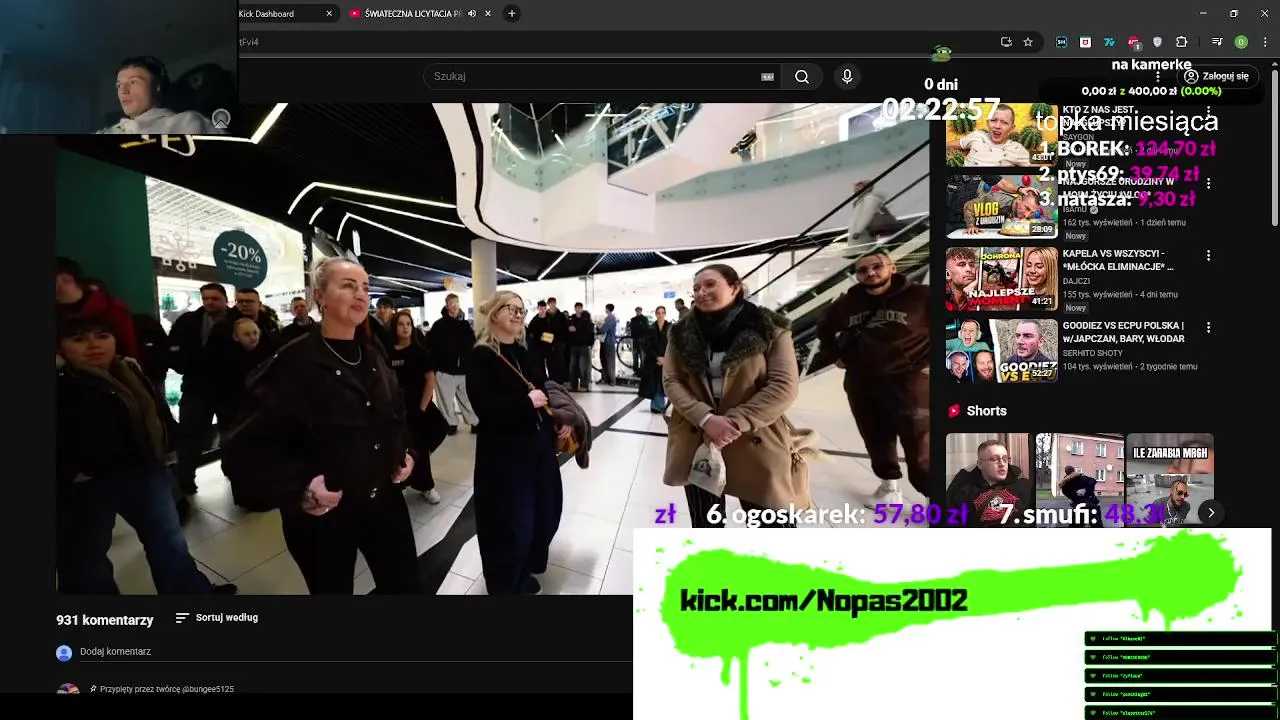Open a new browser tab with plus icon

511,13
